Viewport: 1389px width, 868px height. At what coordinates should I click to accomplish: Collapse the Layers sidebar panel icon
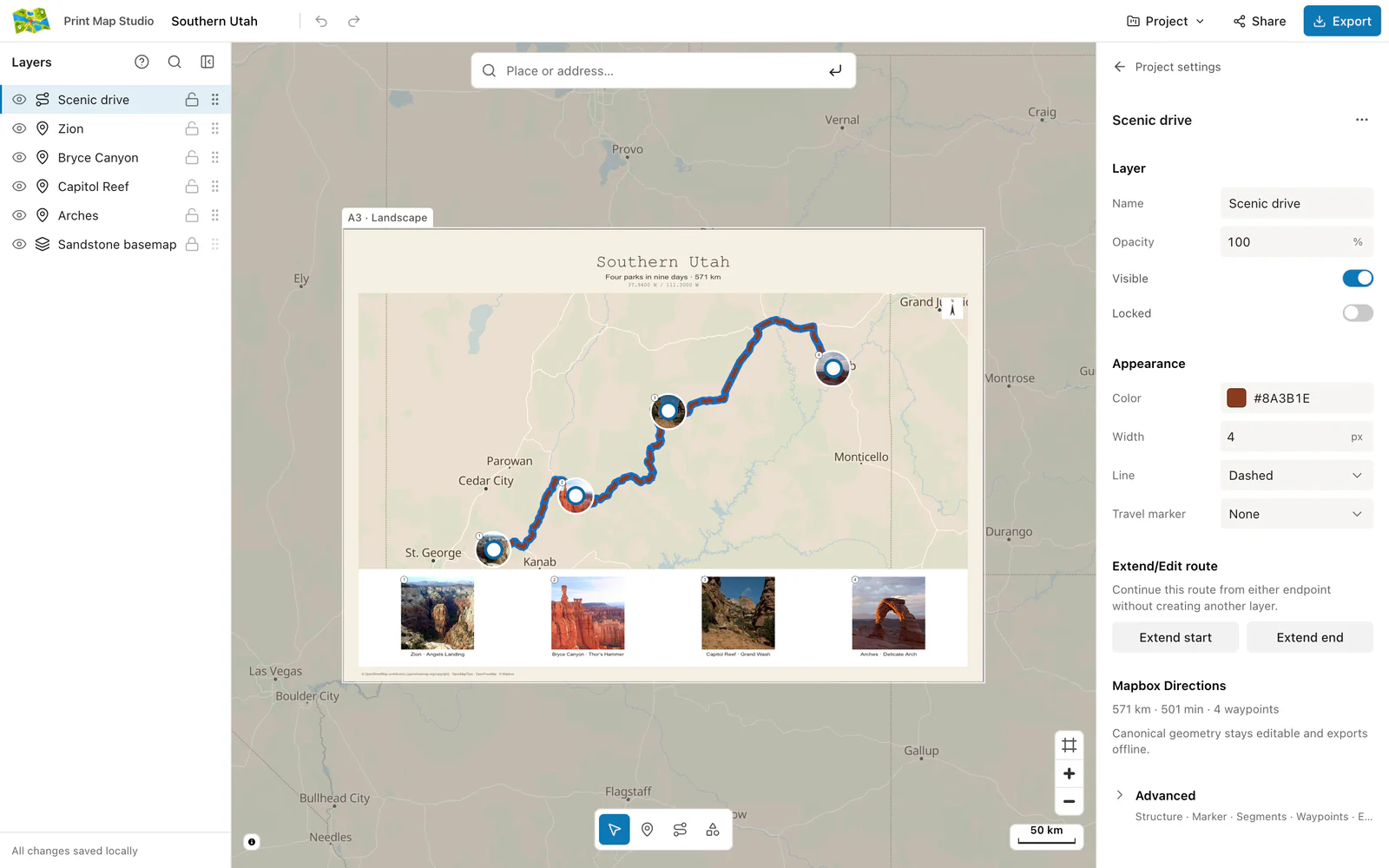pos(207,62)
